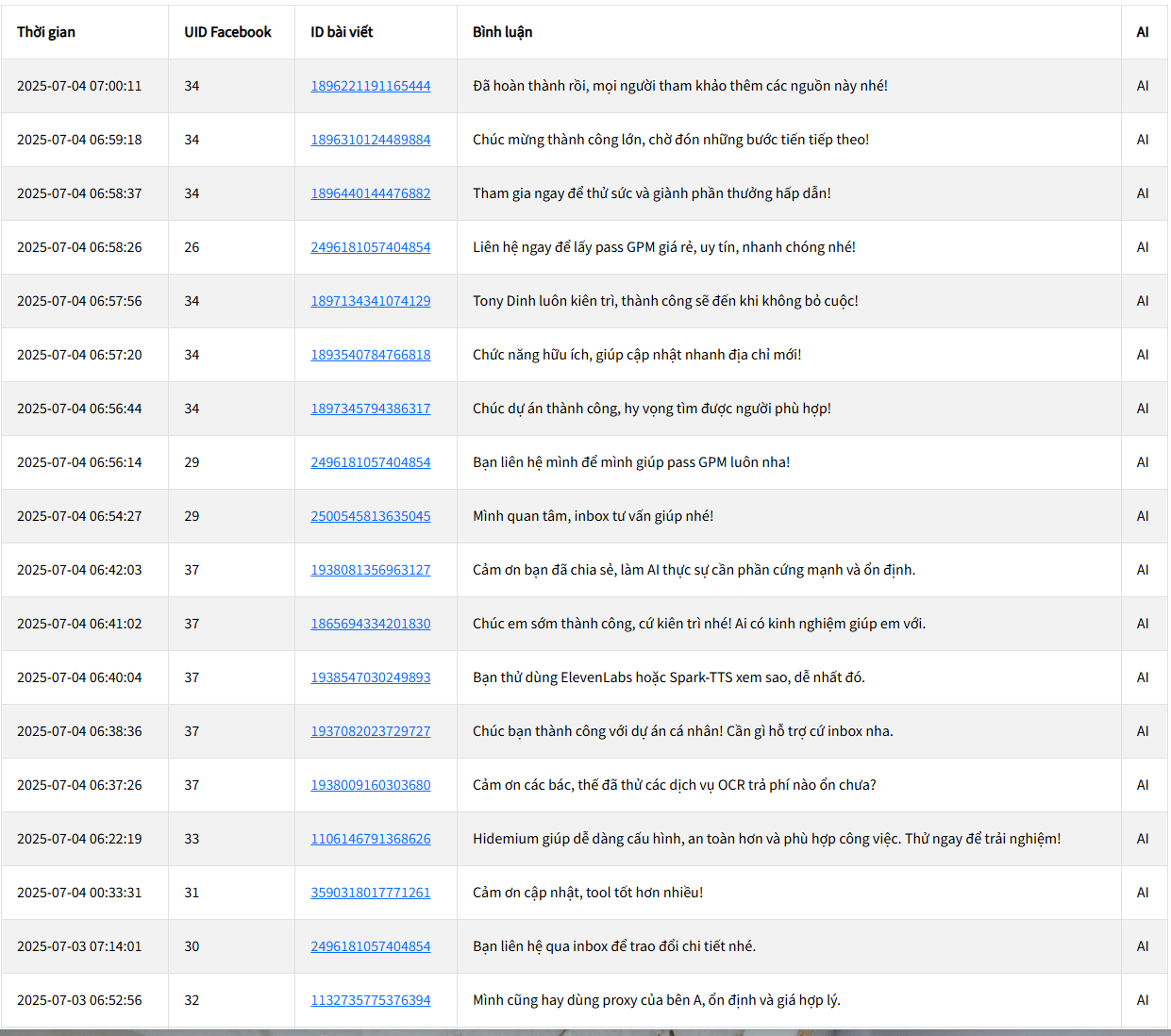
Task: Open post ID link 1865694334201830
Action: [371, 624]
